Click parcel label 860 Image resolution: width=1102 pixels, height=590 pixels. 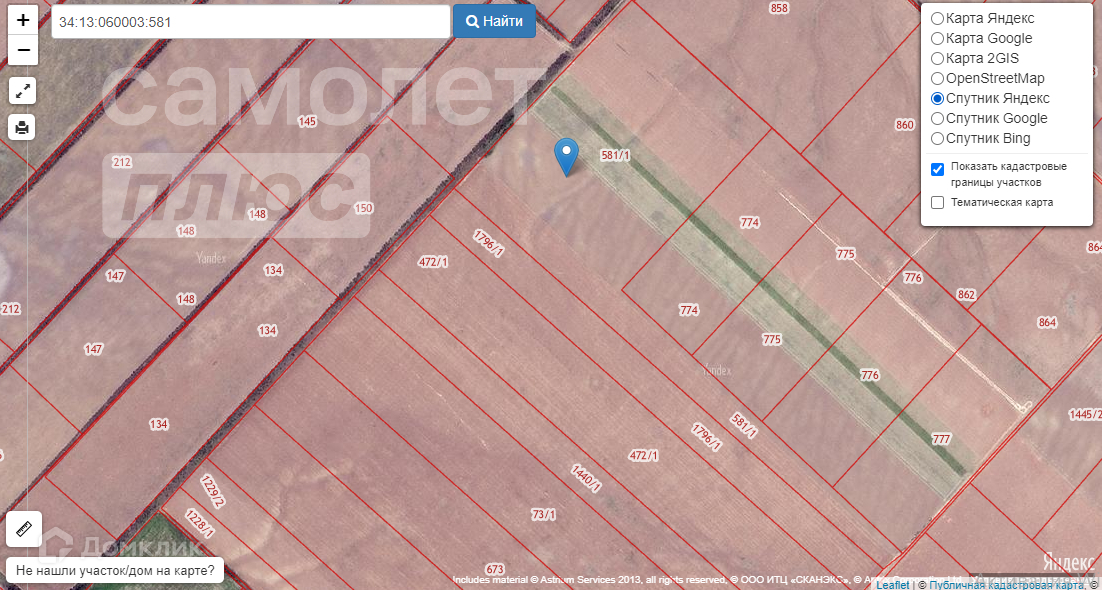(905, 125)
